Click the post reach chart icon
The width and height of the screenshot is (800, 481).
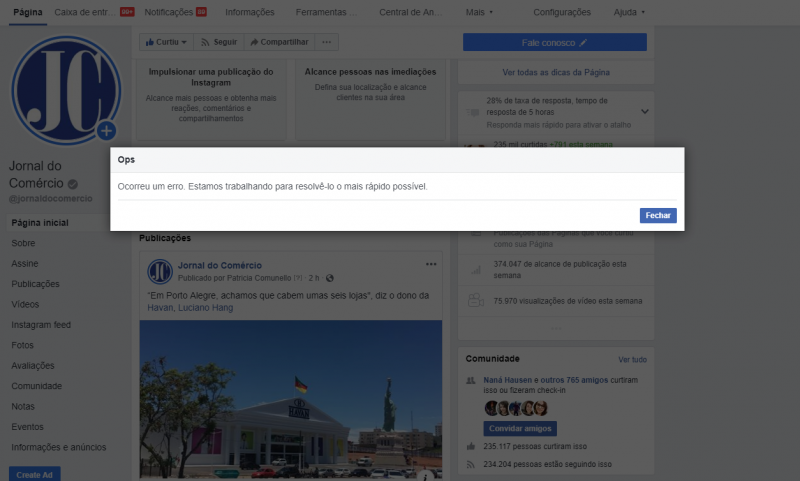(x=475, y=269)
